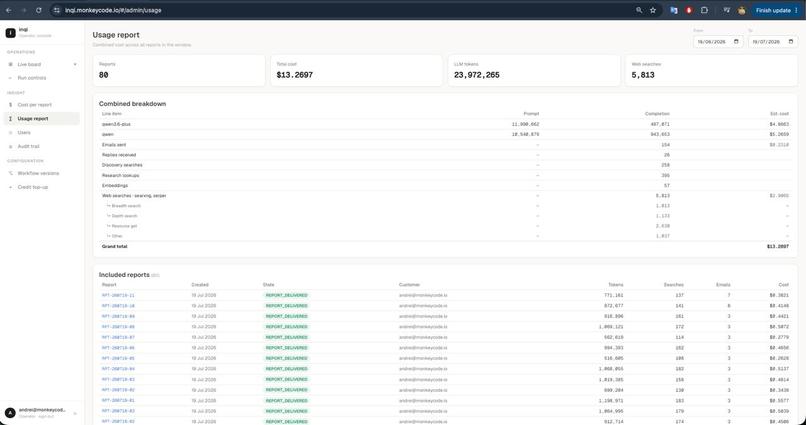
Task: Click the Created column header
Action: click(200, 285)
